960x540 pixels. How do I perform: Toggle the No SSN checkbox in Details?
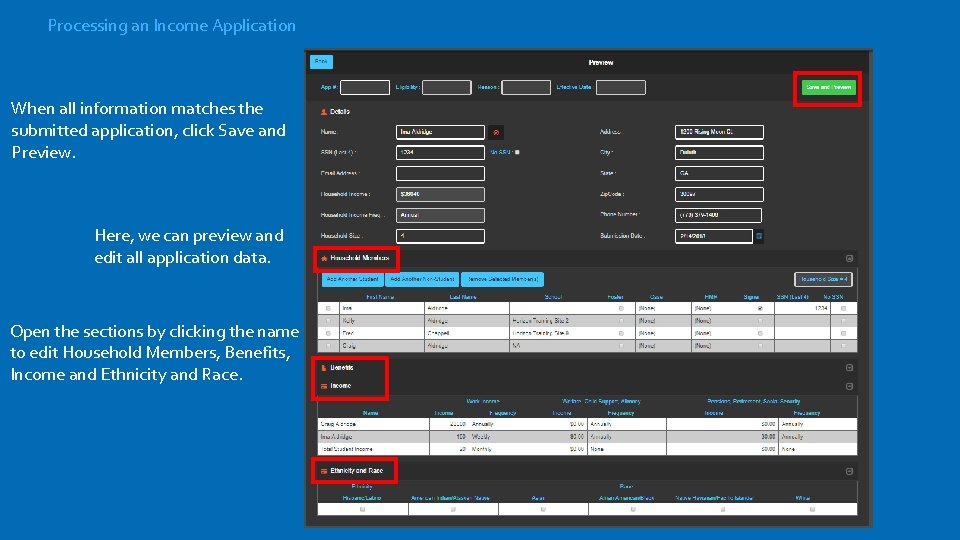coord(517,152)
